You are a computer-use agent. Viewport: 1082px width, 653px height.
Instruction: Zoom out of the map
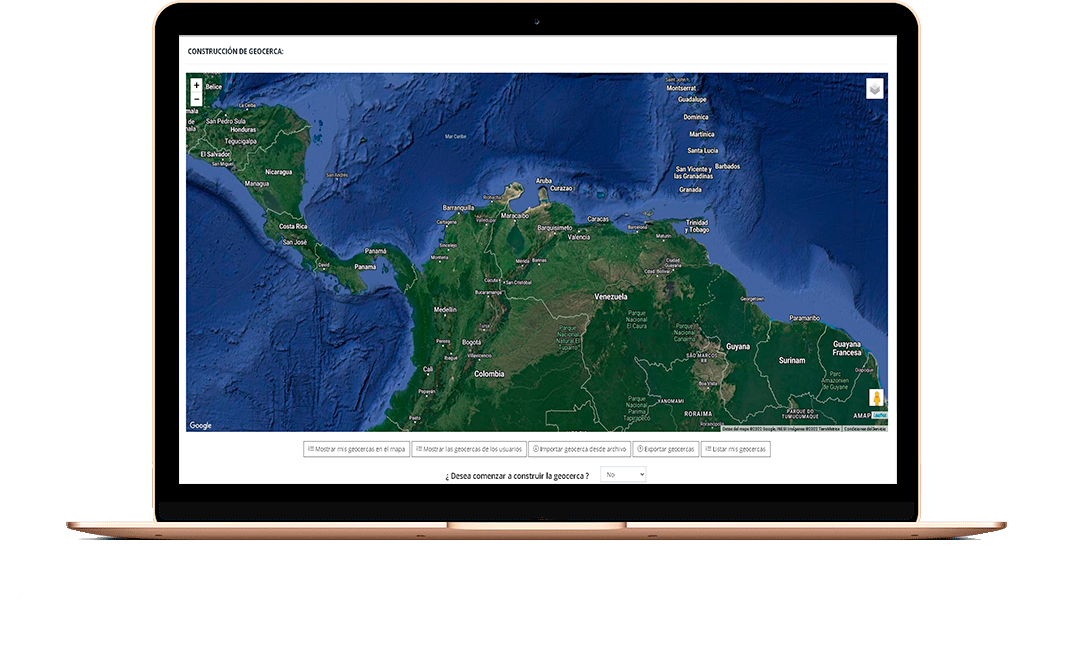click(196, 100)
